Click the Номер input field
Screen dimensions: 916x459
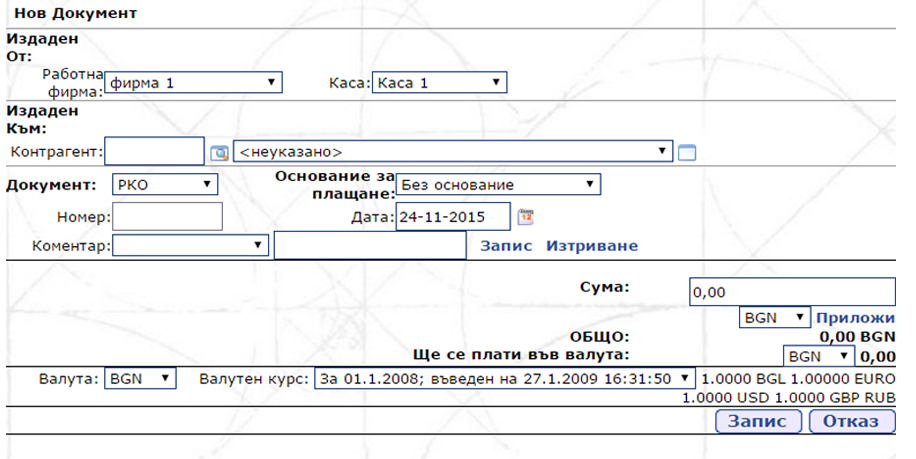click(168, 217)
